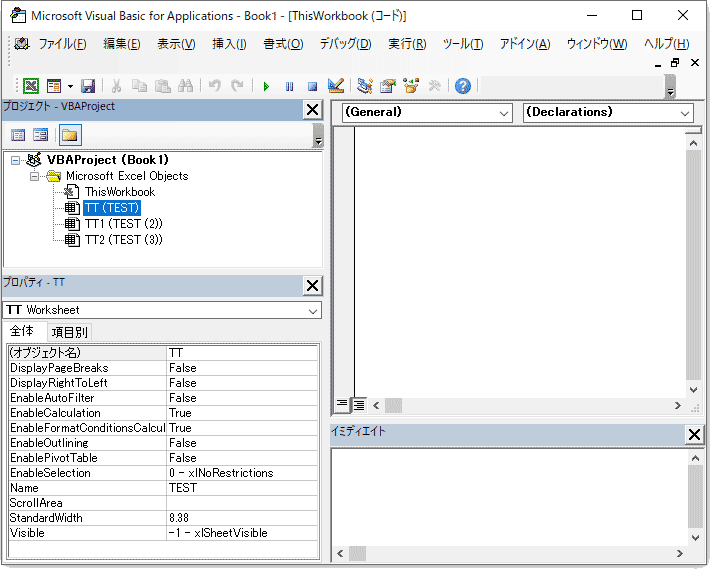The height and width of the screenshot is (569, 710).
Task: Run the macro with the green play icon
Action: 266,86
